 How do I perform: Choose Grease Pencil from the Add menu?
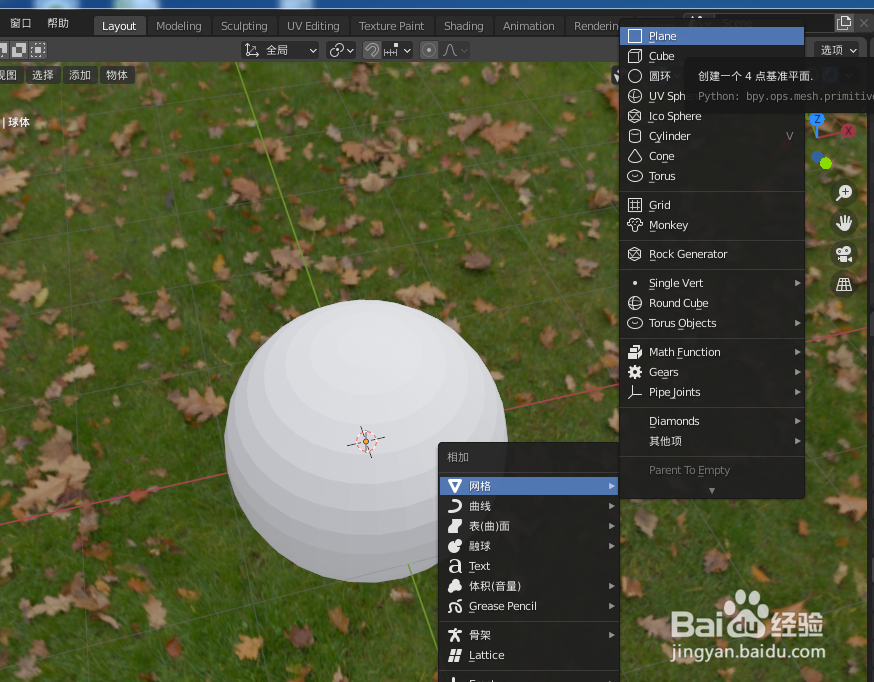click(x=500, y=606)
